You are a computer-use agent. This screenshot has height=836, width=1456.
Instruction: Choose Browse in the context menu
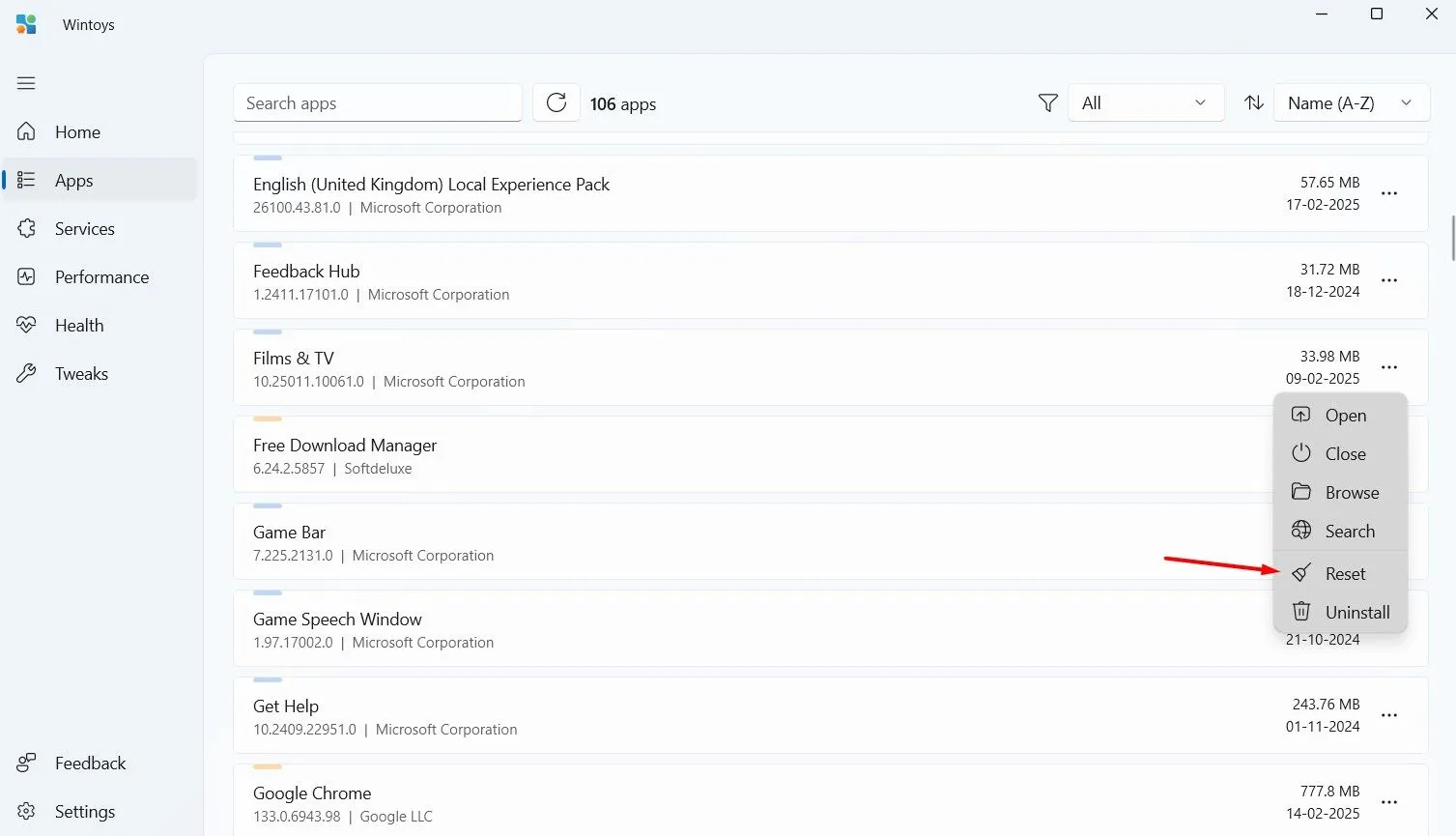click(1340, 493)
